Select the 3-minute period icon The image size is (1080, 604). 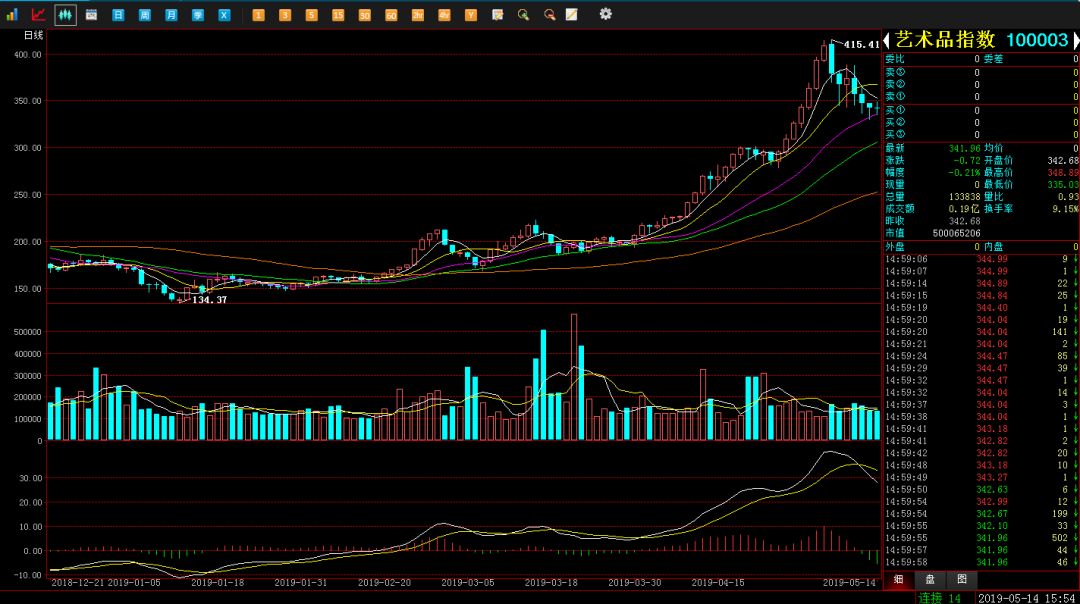(285, 14)
